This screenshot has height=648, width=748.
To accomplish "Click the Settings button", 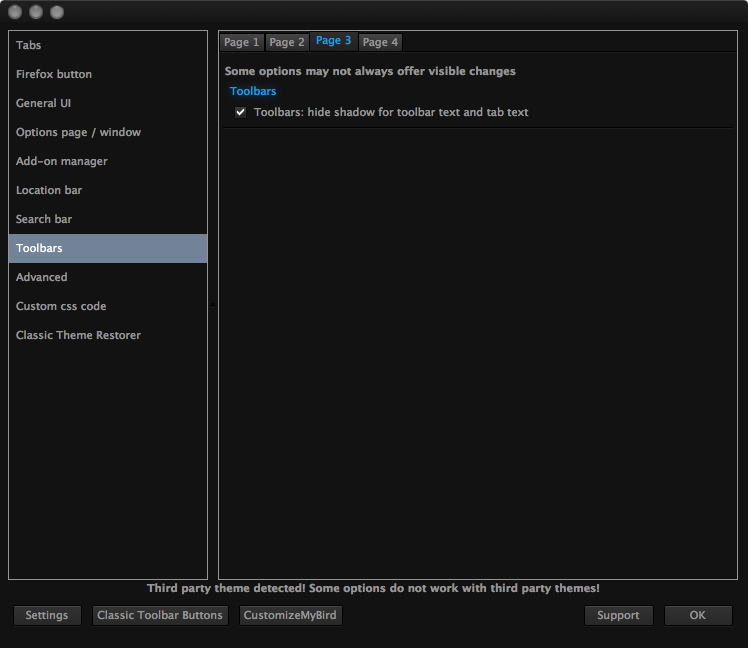I will (x=47, y=616).
